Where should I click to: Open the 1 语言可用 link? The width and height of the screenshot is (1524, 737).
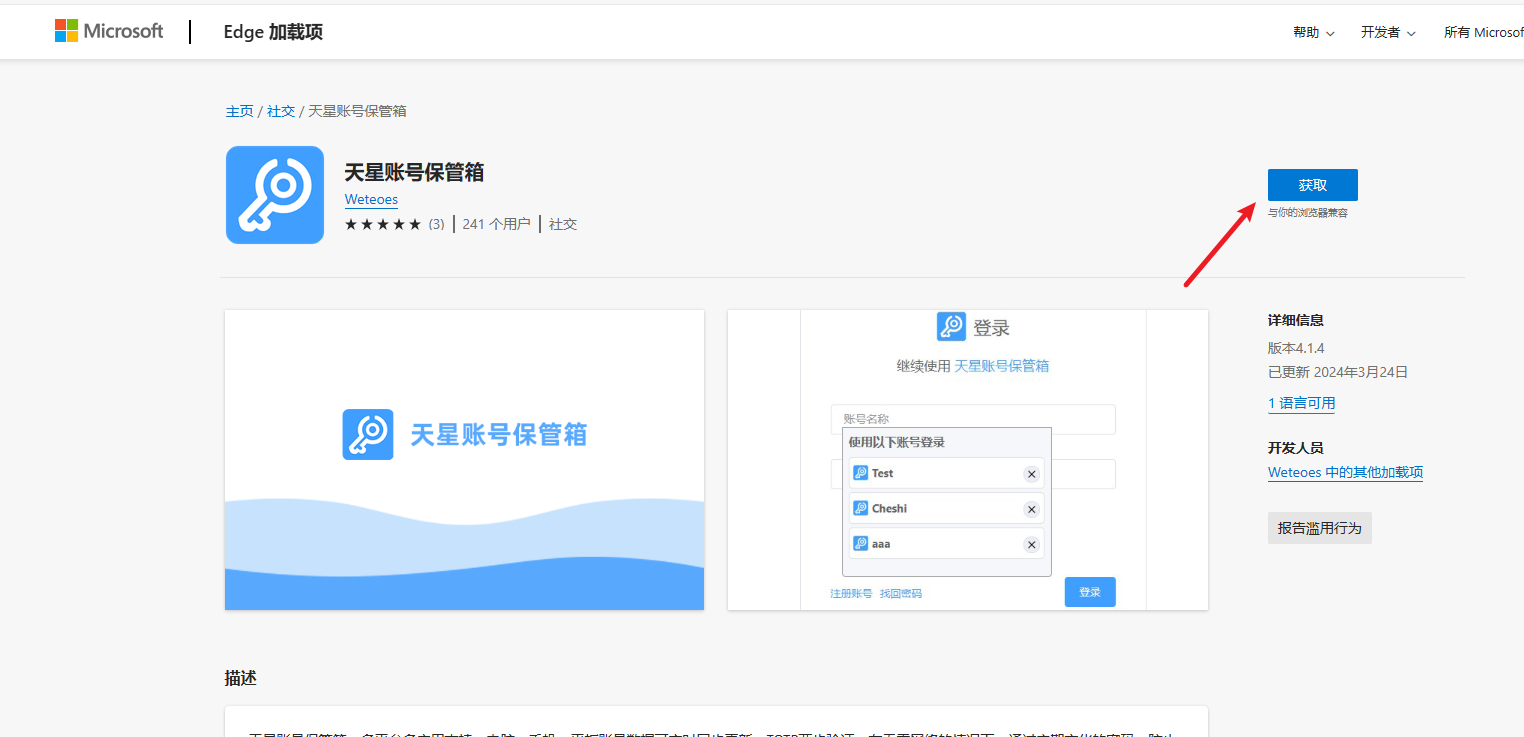pos(1301,403)
